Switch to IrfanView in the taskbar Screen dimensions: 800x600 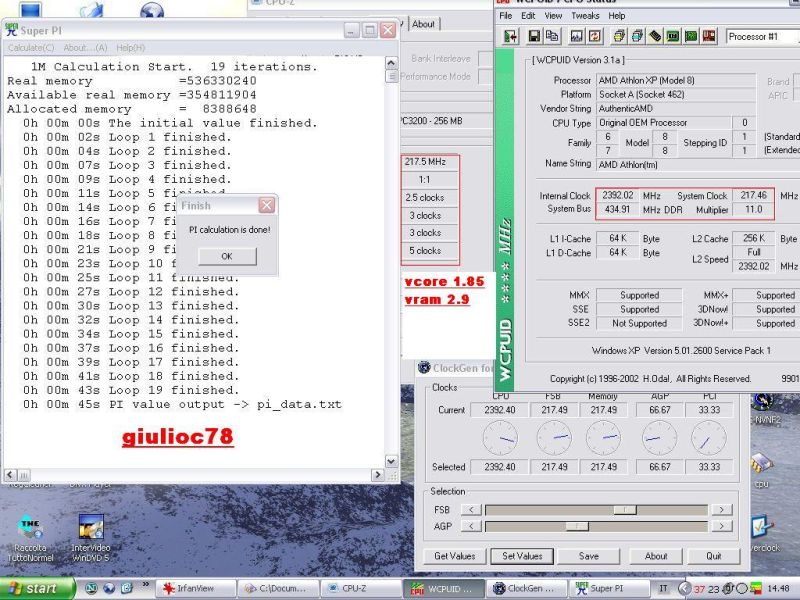(x=195, y=588)
